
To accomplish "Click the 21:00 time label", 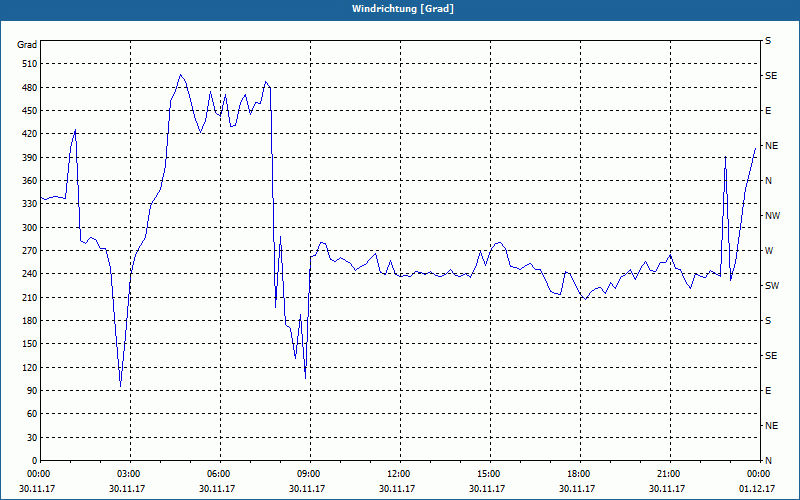I will 667,473.
